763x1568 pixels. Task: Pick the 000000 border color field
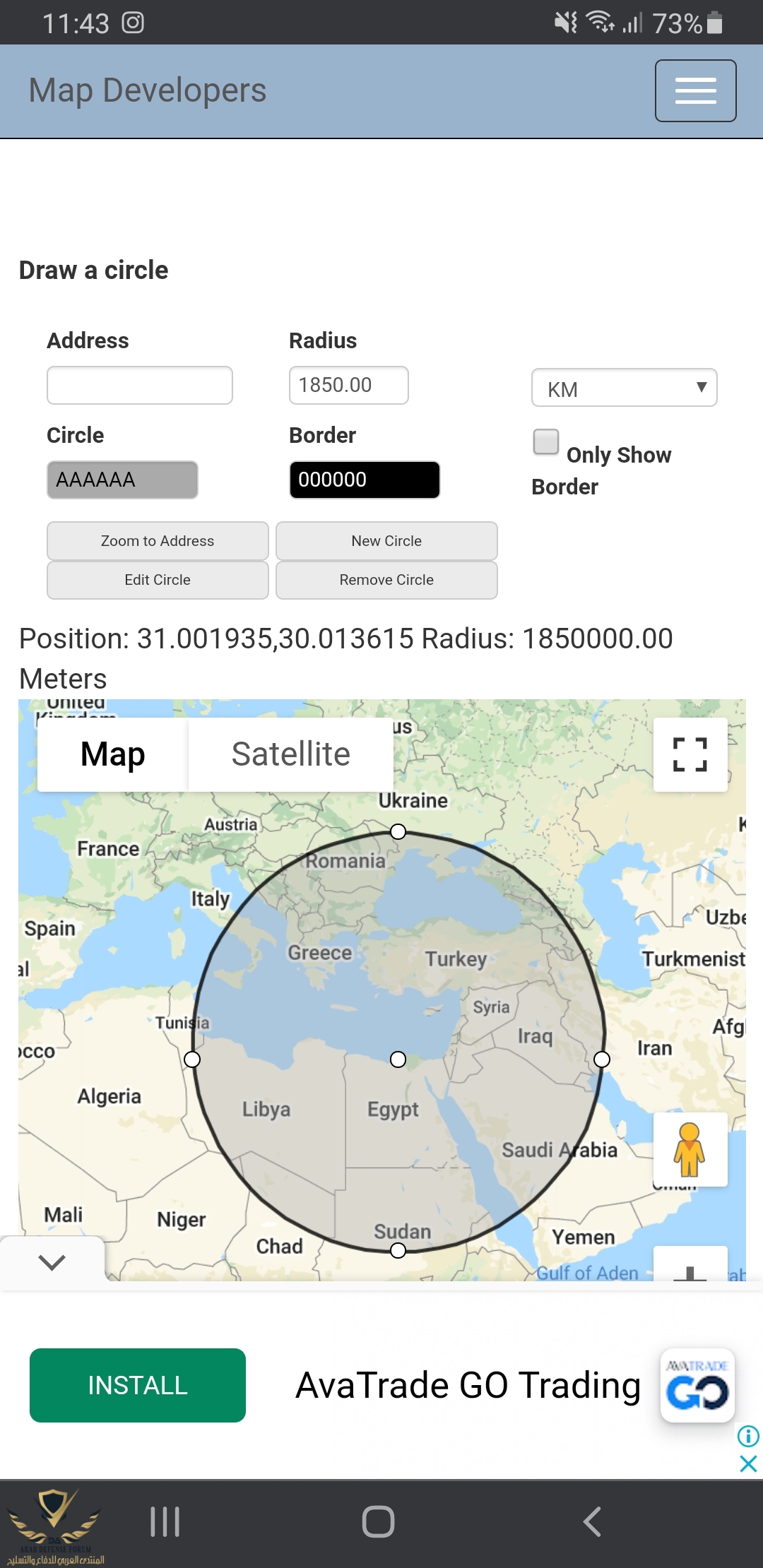(x=365, y=480)
